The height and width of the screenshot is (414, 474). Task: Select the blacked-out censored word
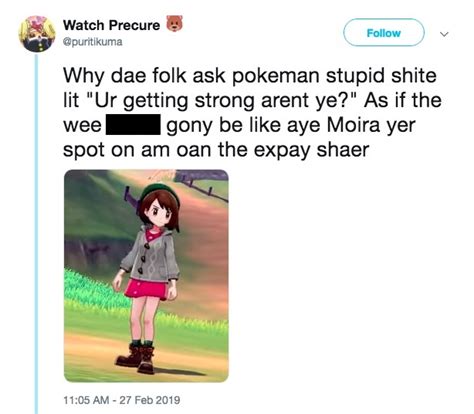click(x=133, y=125)
